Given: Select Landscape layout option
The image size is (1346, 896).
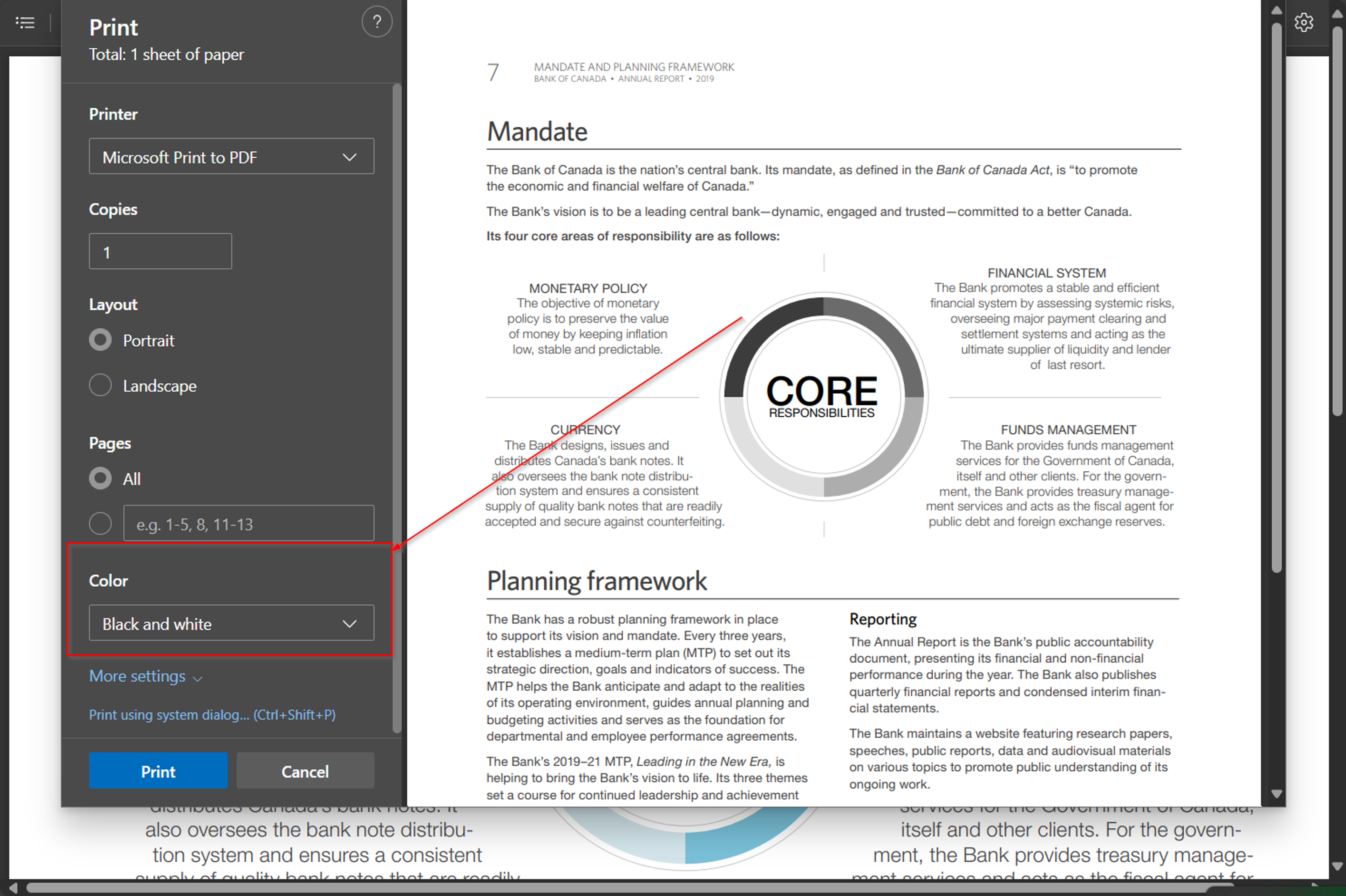Looking at the screenshot, I should (100, 385).
